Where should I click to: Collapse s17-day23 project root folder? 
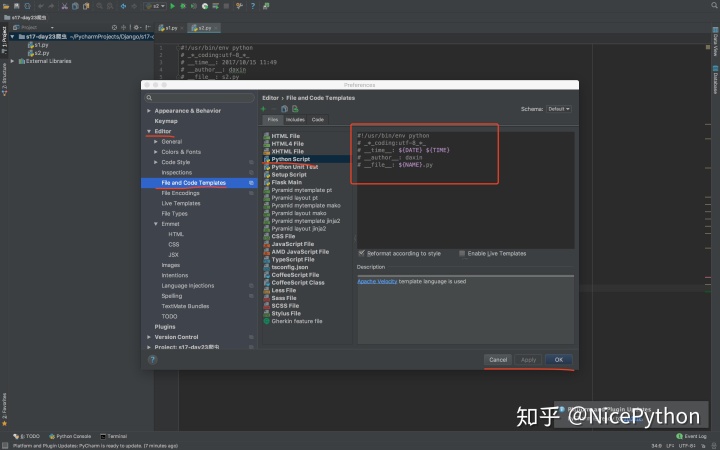coord(12,36)
